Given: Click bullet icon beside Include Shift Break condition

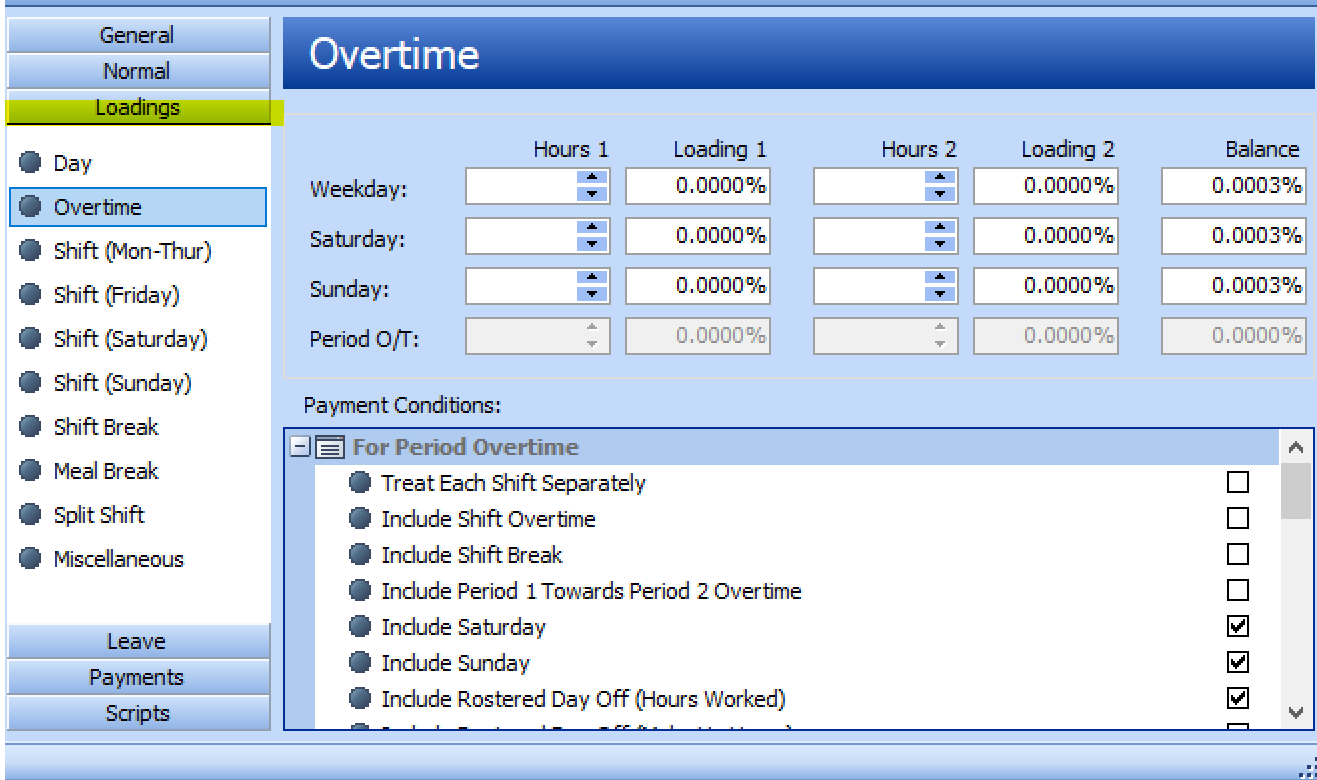Looking at the screenshot, I should click(360, 555).
